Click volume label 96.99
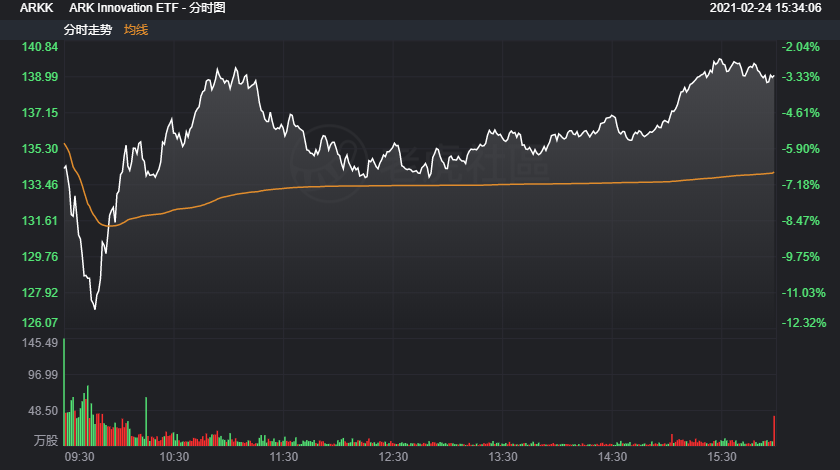Screen dimensions: 840x470 coord(43,375)
